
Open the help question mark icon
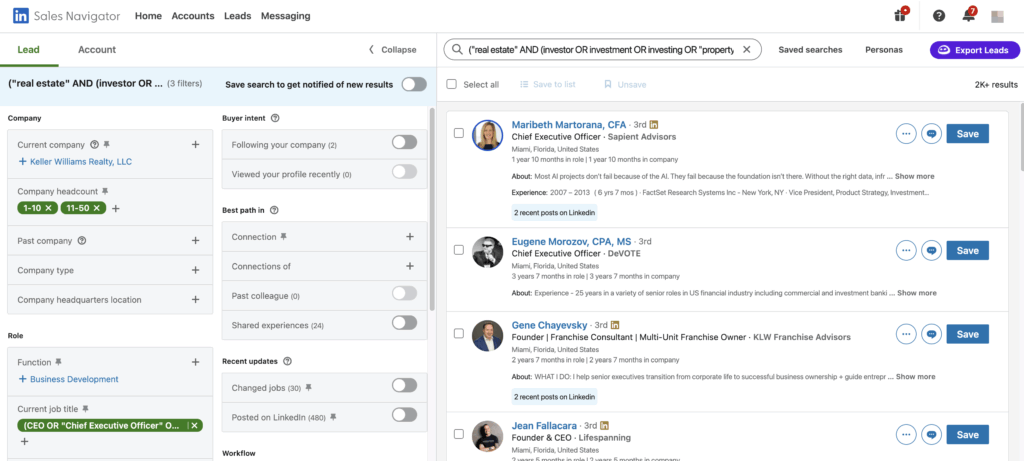click(939, 16)
